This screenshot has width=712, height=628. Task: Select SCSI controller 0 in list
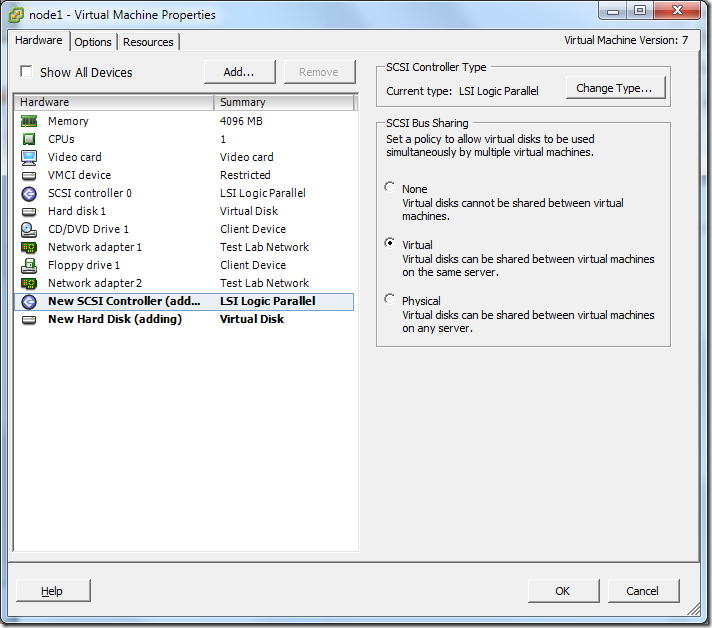[90, 193]
